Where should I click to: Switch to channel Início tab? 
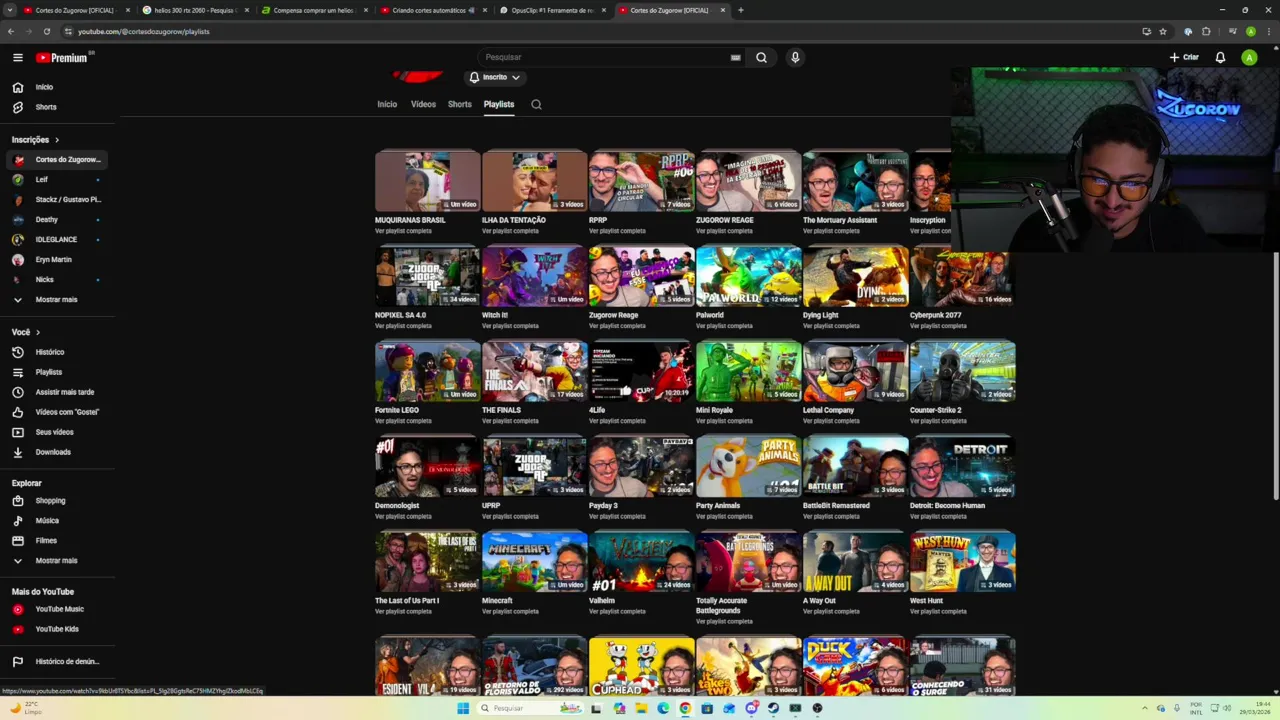point(387,104)
